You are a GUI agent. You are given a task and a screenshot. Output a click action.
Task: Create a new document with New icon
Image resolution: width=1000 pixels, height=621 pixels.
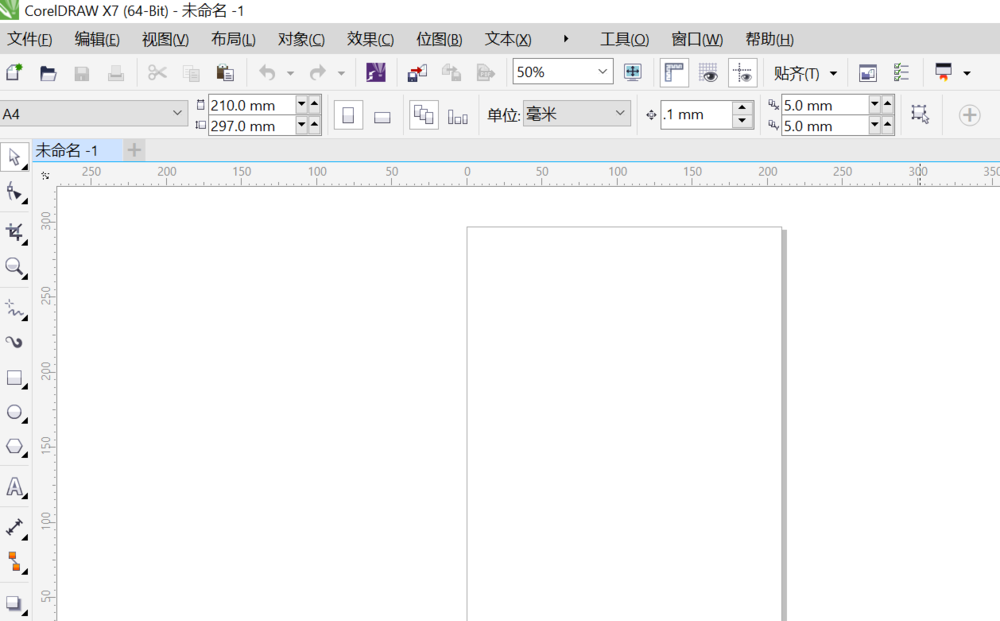tap(14, 72)
